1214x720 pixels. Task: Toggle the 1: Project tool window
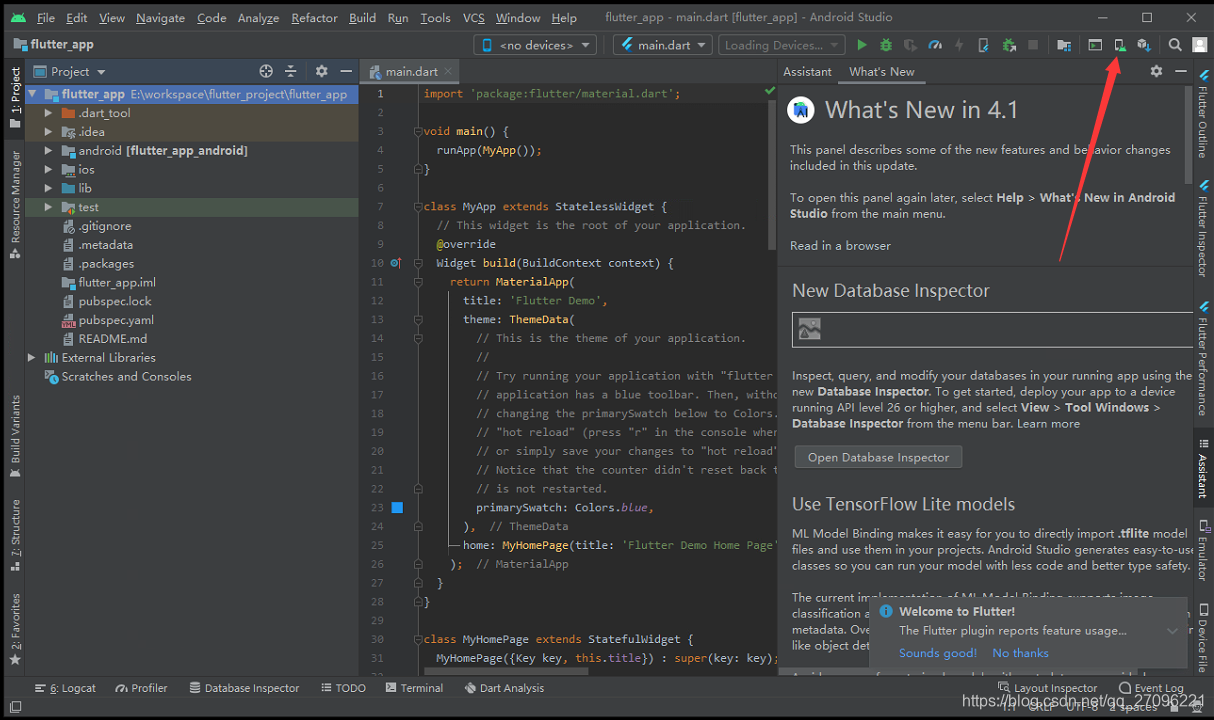[15, 97]
